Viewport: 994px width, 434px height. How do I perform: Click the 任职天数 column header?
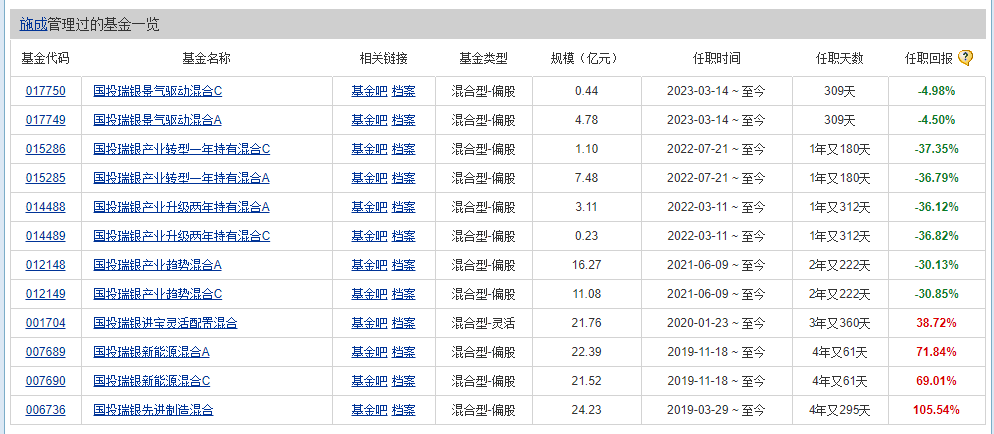click(840, 58)
